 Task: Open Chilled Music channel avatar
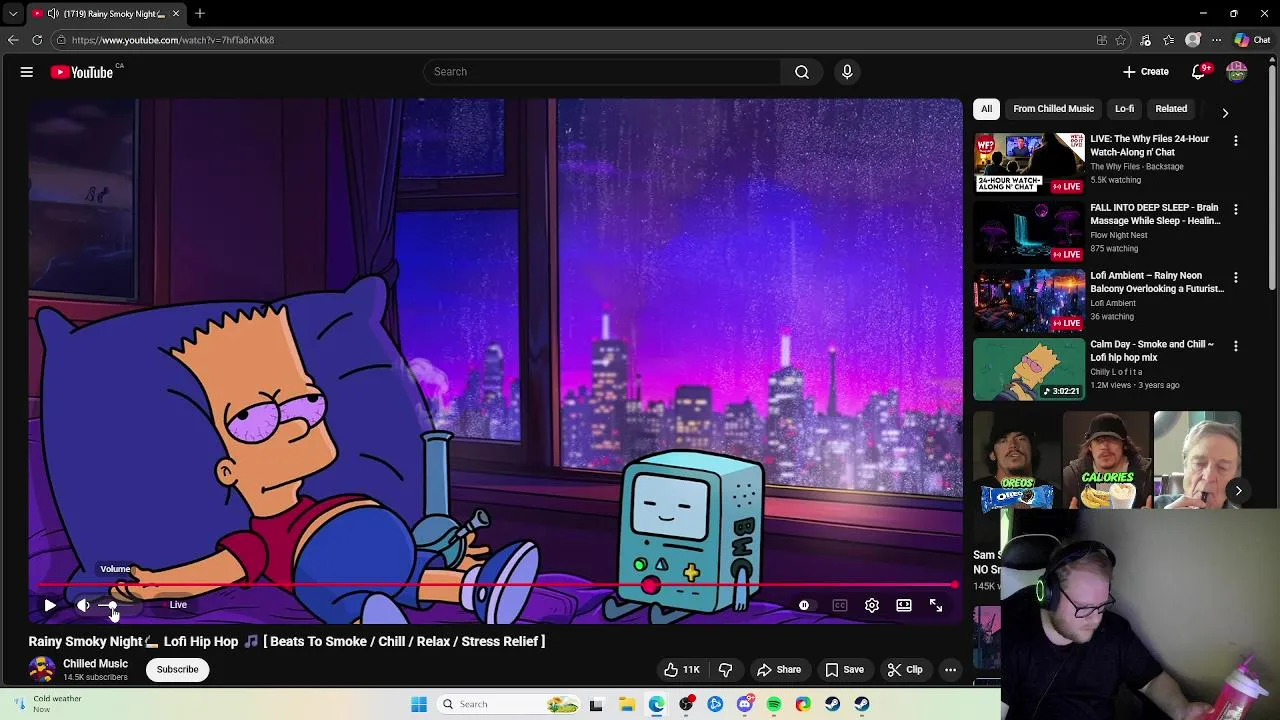point(42,670)
